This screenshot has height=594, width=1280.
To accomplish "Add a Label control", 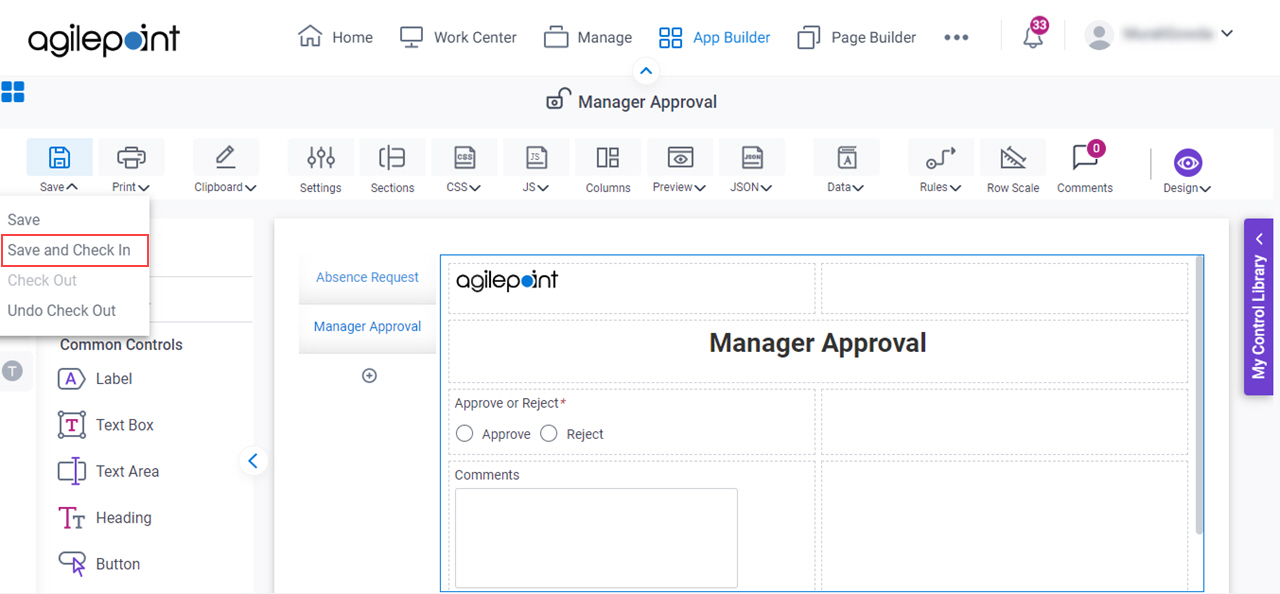I will click(95, 379).
